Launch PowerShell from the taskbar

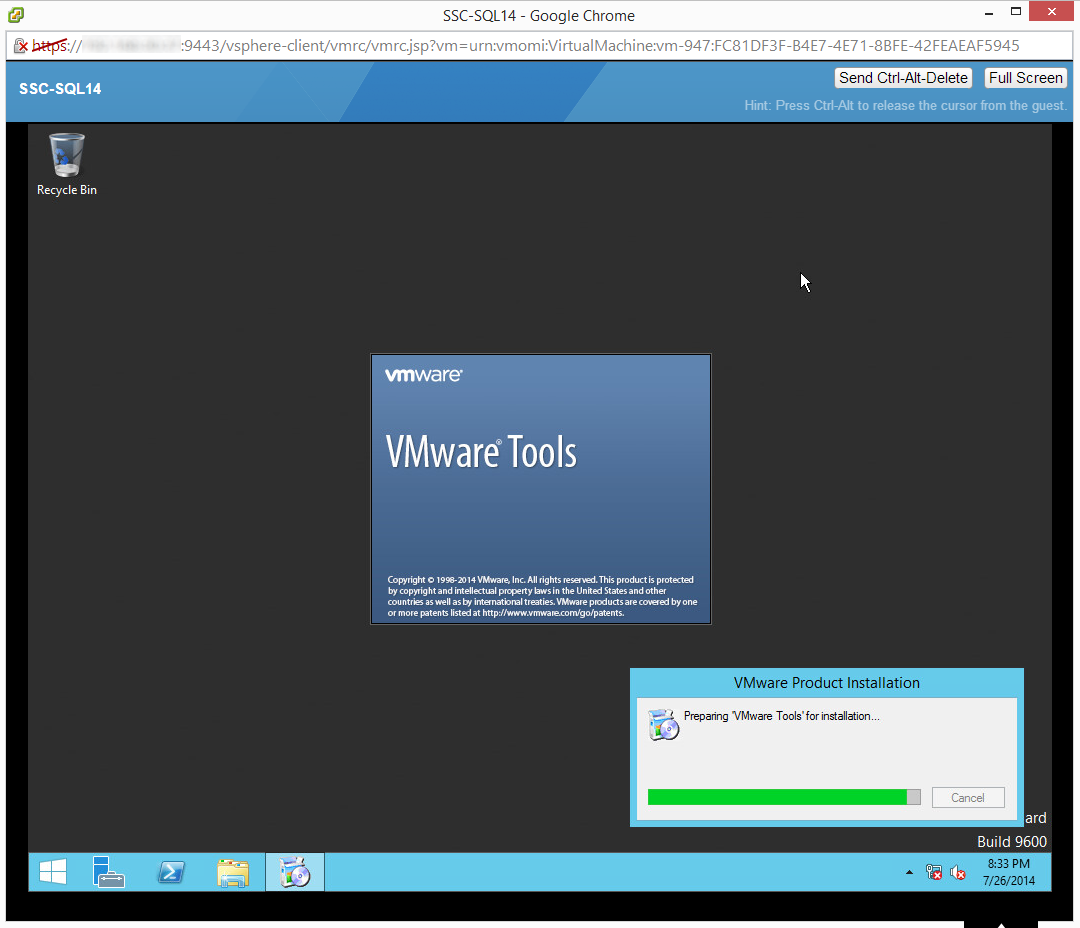171,872
